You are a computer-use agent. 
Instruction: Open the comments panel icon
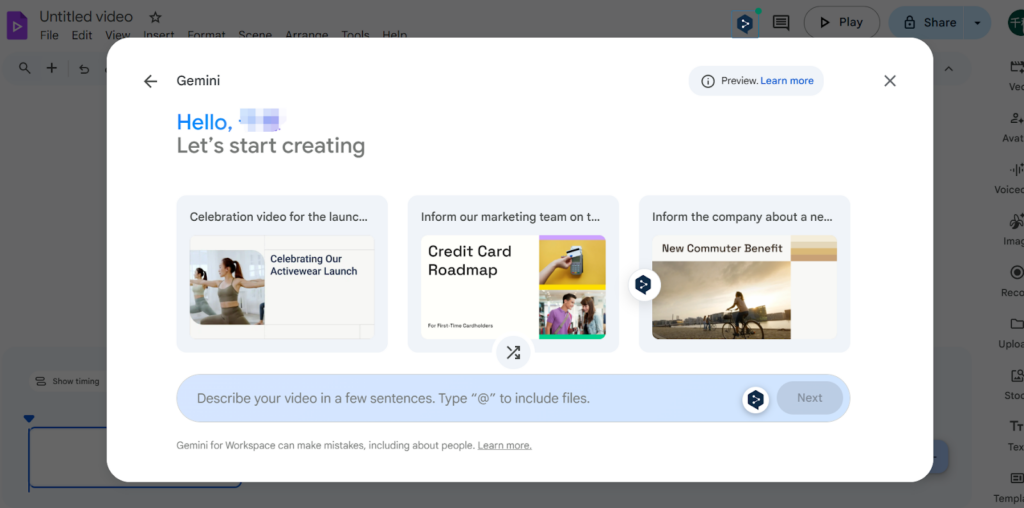coord(781,22)
